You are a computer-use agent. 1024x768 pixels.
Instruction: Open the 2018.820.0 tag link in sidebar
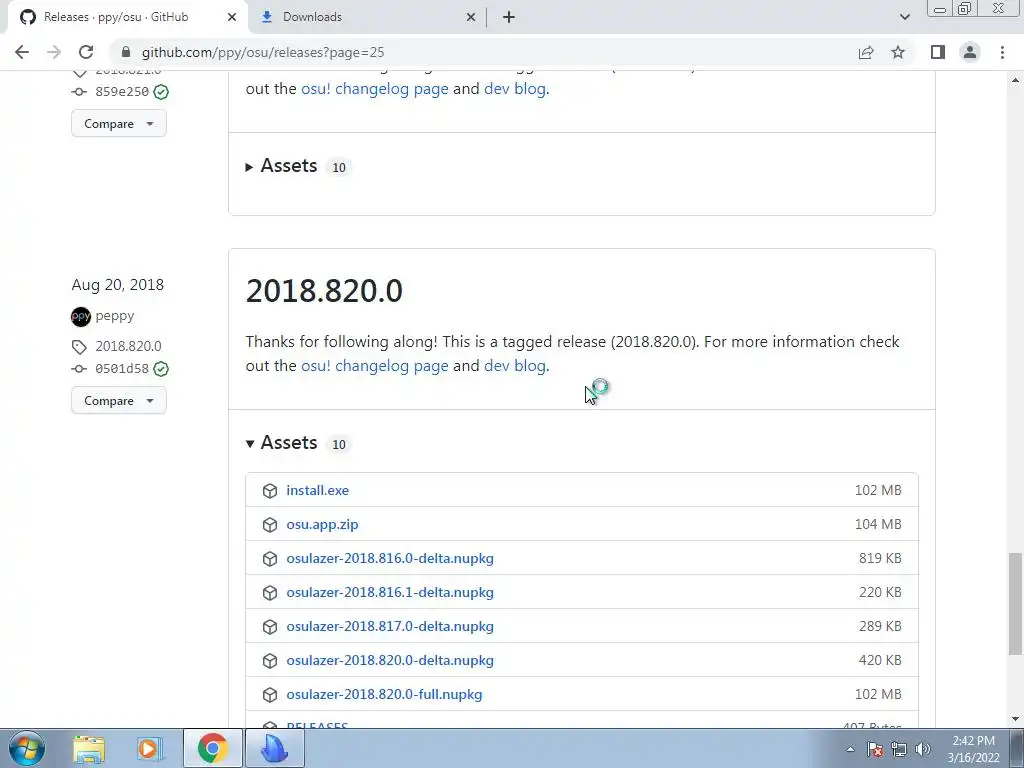[128, 346]
